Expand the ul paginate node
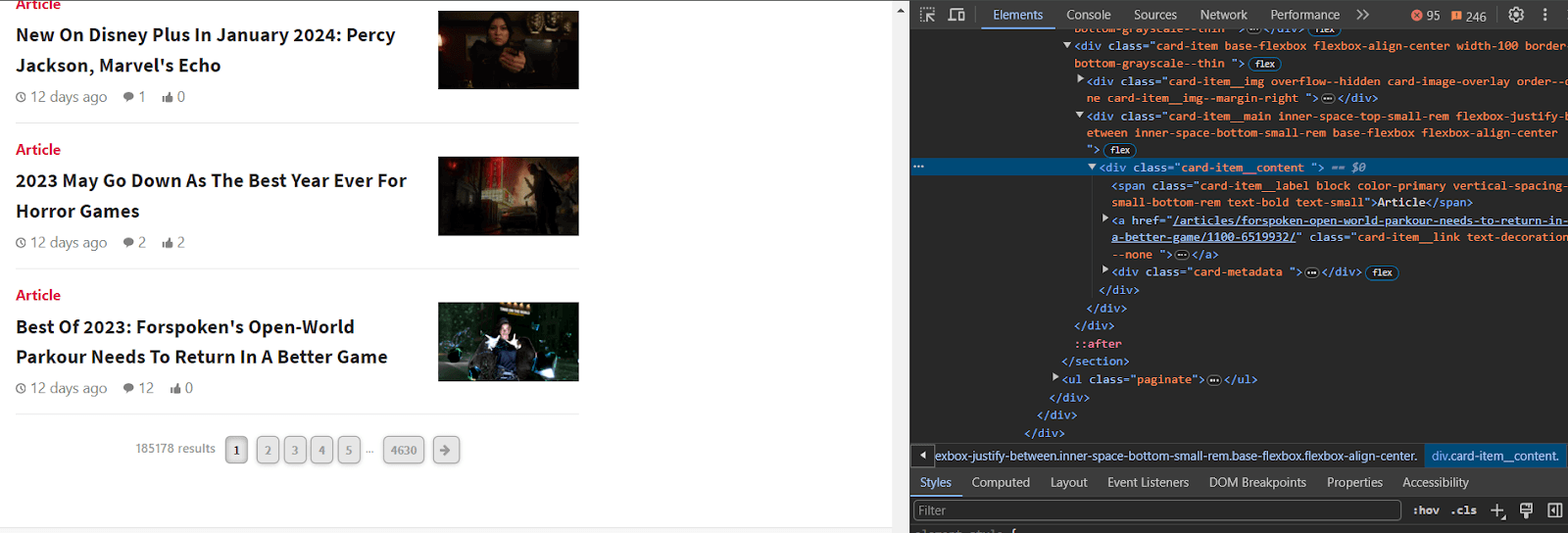Screen dimensions: 1568x533 click(1055, 377)
